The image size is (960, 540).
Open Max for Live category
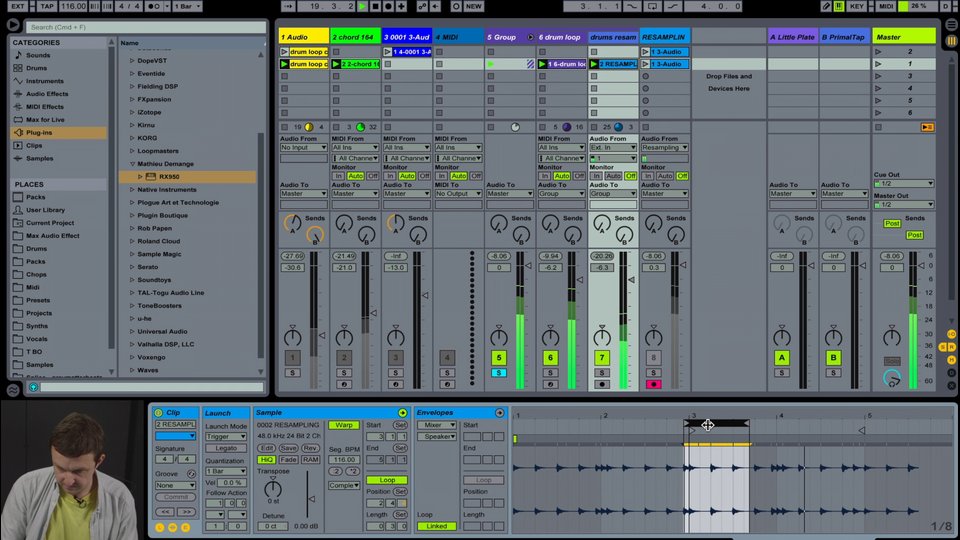coord(45,119)
